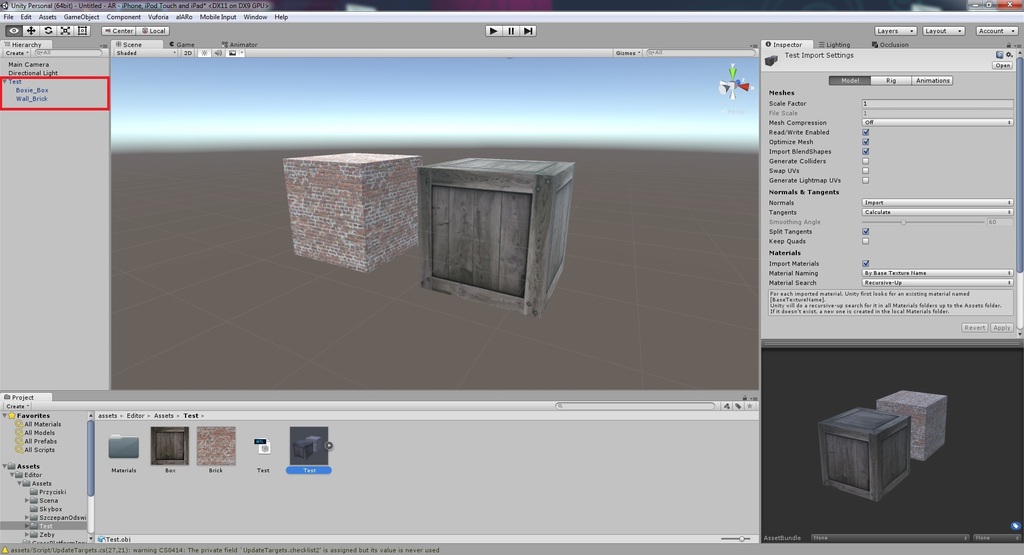Select the Rotate transform tool
Image resolution: width=1024 pixels, height=555 pixels.
[x=48, y=31]
